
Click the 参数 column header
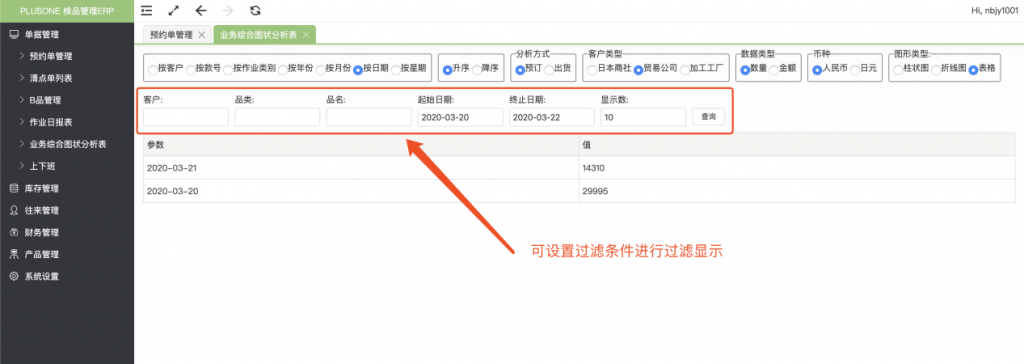(361, 144)
